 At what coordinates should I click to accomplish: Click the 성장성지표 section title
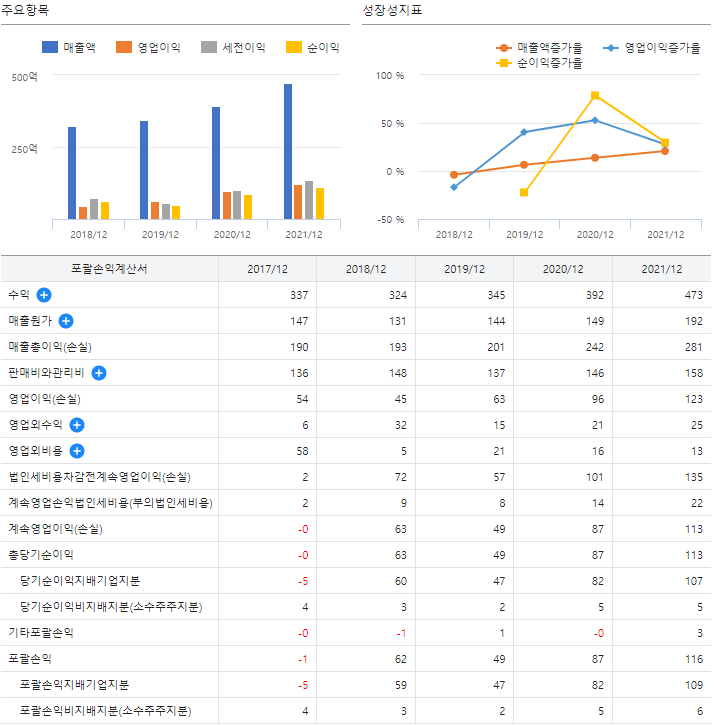tap(392, 10)
